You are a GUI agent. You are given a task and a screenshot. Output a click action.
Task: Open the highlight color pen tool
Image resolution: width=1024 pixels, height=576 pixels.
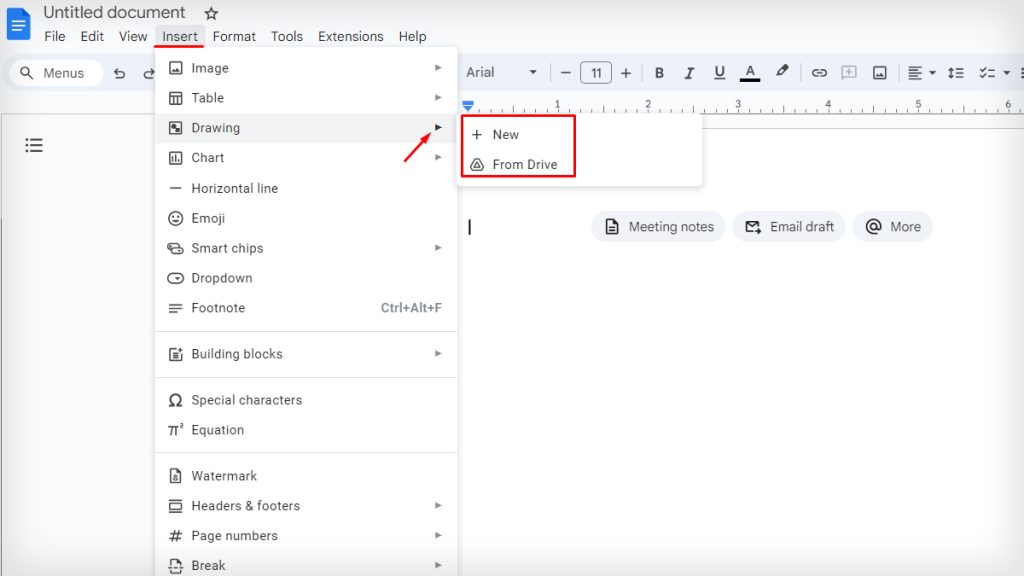(782, 72)
